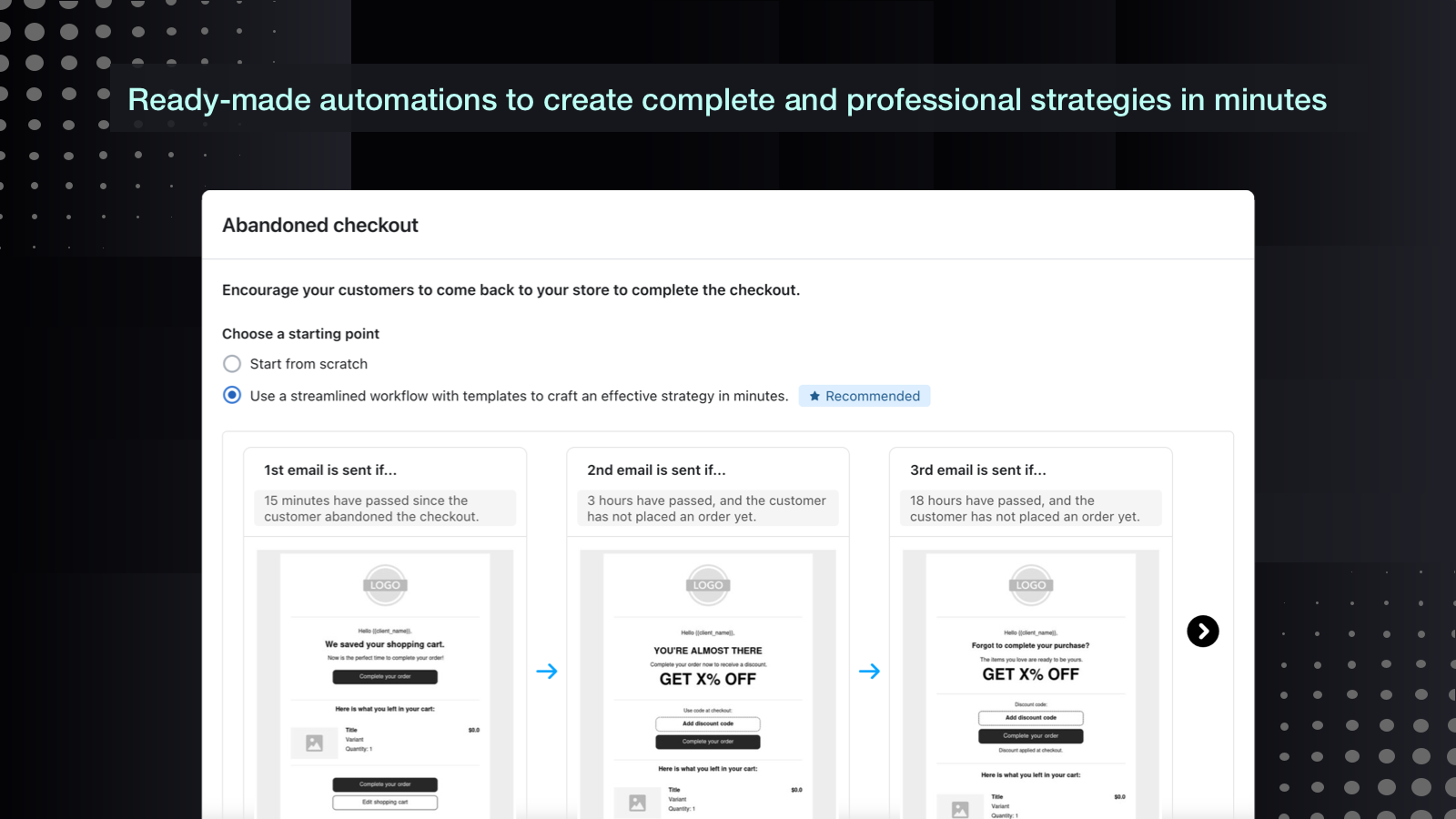Click the Recommended badge
Viewport: 1456px width, 819px height.
[x=864, y=396]
